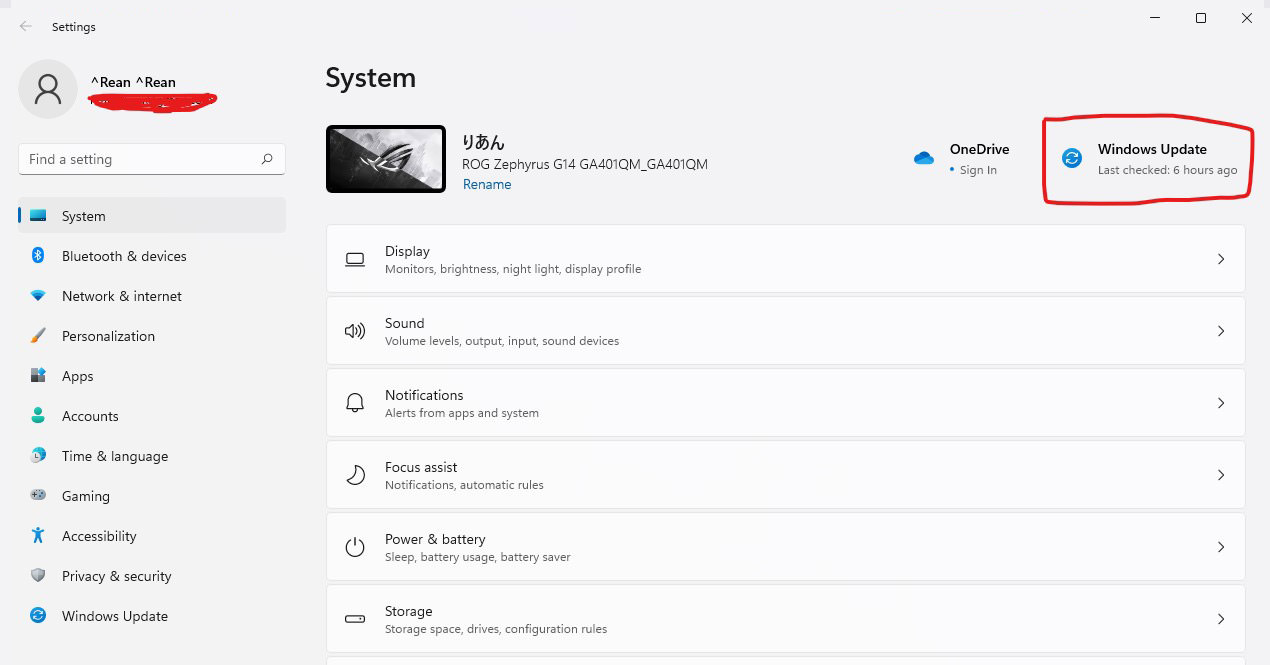Image resolution: width=1270 pixels, height=665 pixels.
Task: Click 'Storage space, drives, configuration rules' text
Action: [496, 629]
